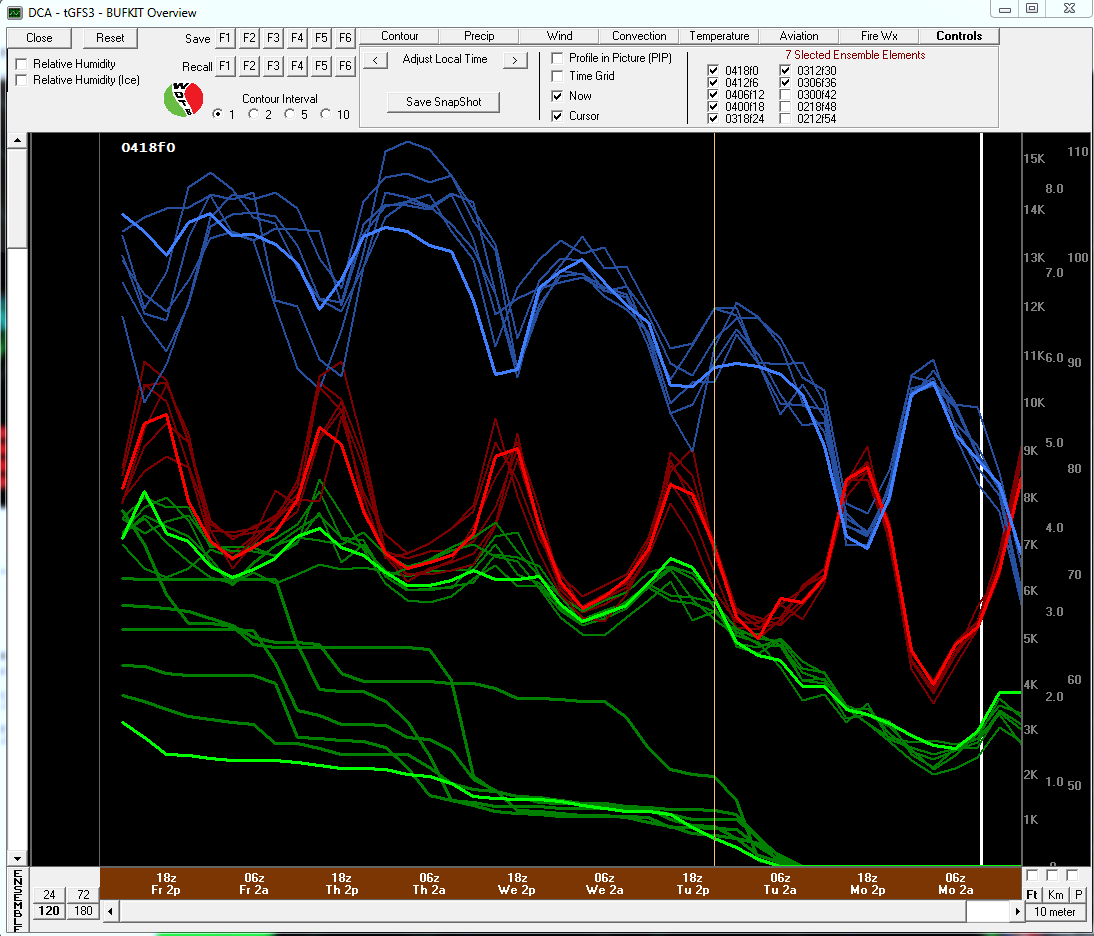Click the Recall F3 slot button
The width and height of the screenshot is (1094, 936).
[x=274, y=66]
